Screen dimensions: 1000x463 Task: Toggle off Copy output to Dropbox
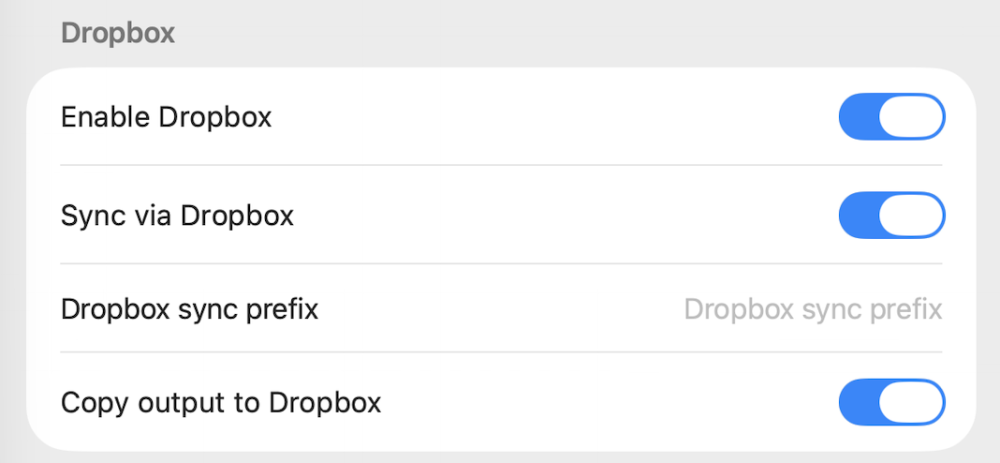891,402
